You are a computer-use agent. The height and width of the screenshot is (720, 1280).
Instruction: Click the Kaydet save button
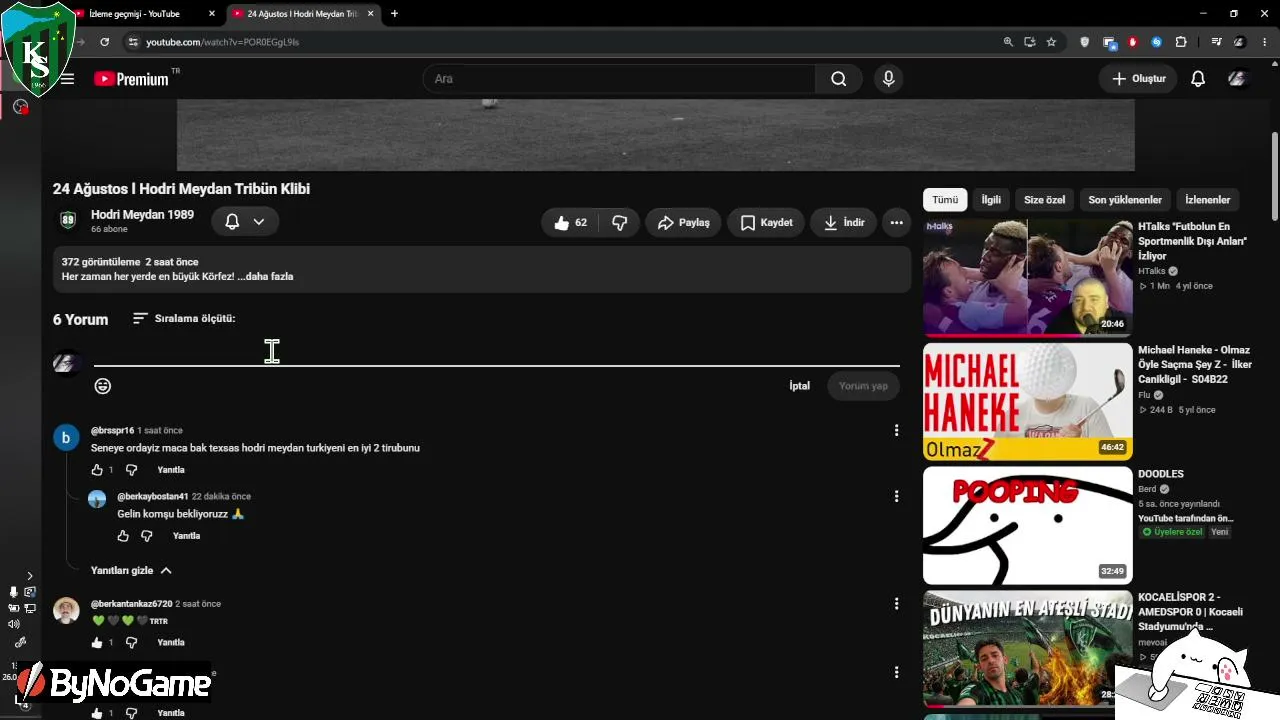click(766, 223)
